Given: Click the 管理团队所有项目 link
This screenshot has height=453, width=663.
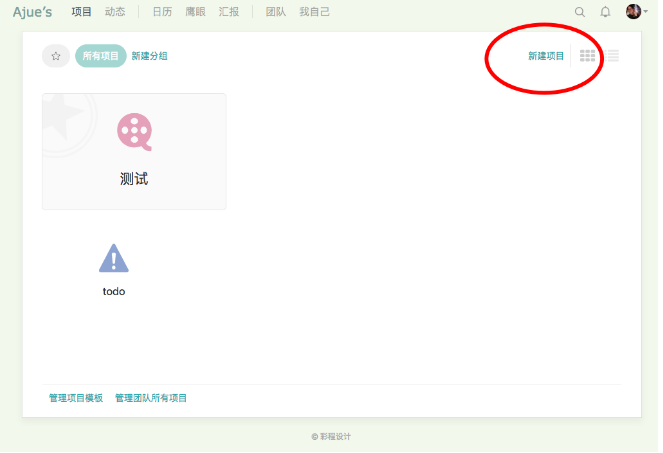Looking at the screenshot, I should click(x=151, y=398).
